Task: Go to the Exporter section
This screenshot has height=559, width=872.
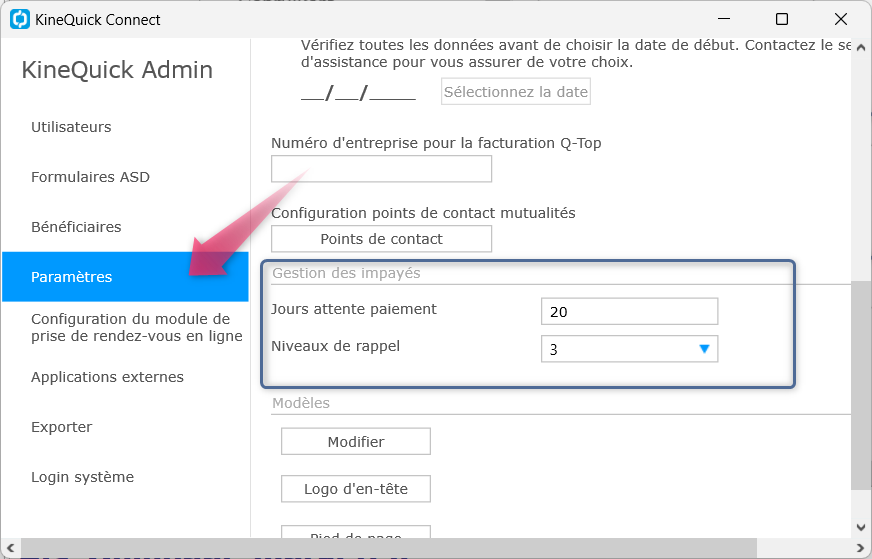Action: pyautogui.click(x=61, y=427)
